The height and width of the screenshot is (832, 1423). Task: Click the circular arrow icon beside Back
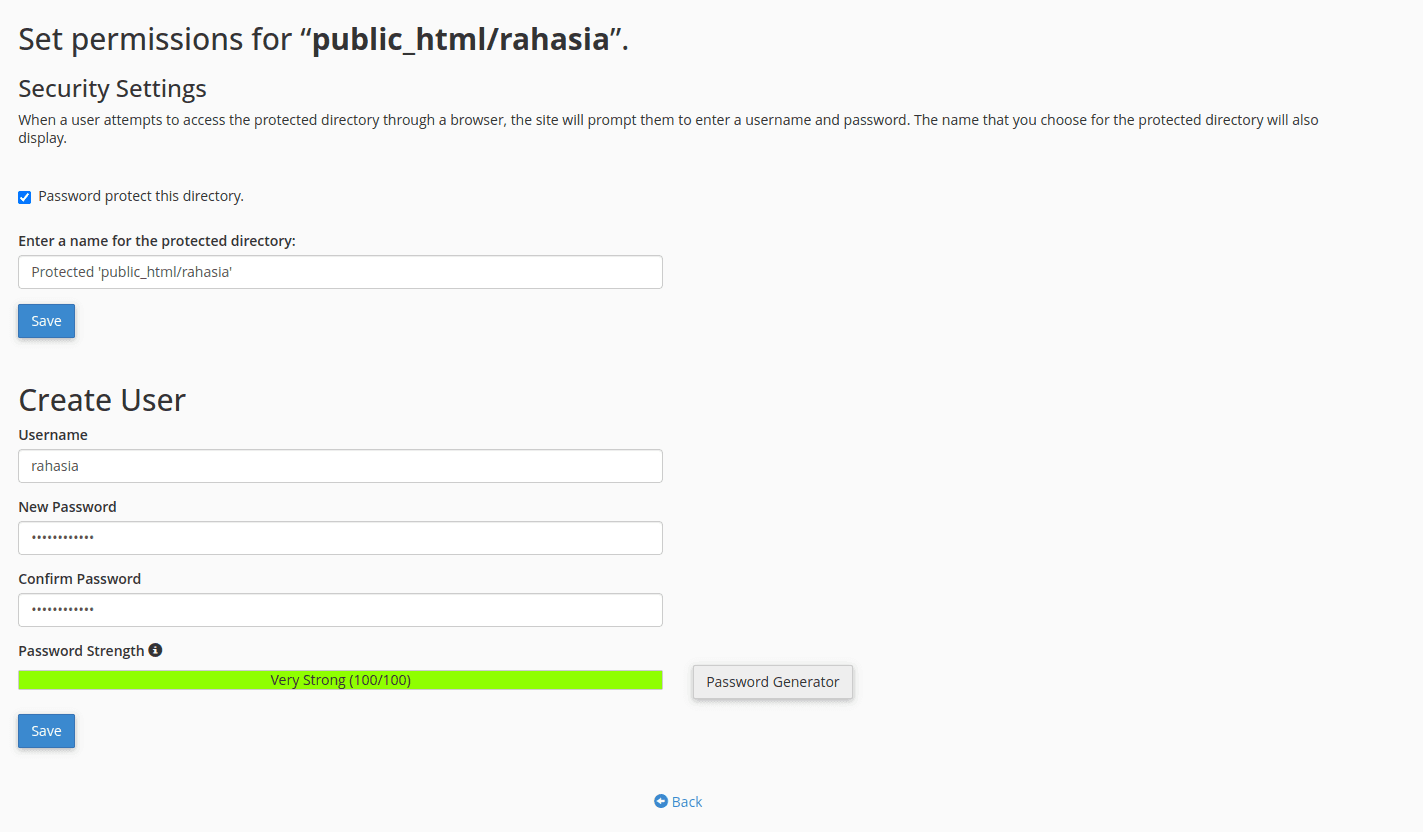661,801
